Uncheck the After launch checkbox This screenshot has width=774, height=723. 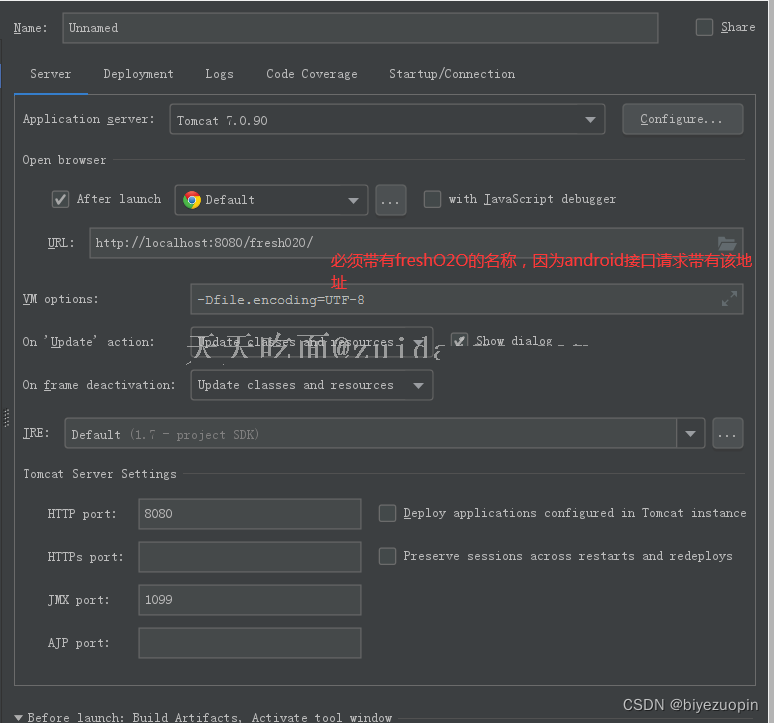click(x=60, y=199)
